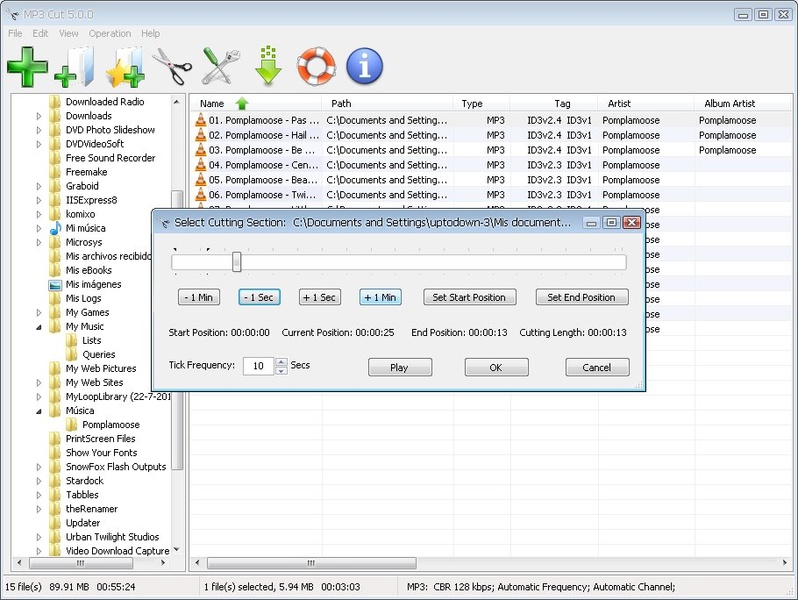Expand the Downloads folder in tree
This screenshot has width=798, height=600.
(x=40, y=116)
